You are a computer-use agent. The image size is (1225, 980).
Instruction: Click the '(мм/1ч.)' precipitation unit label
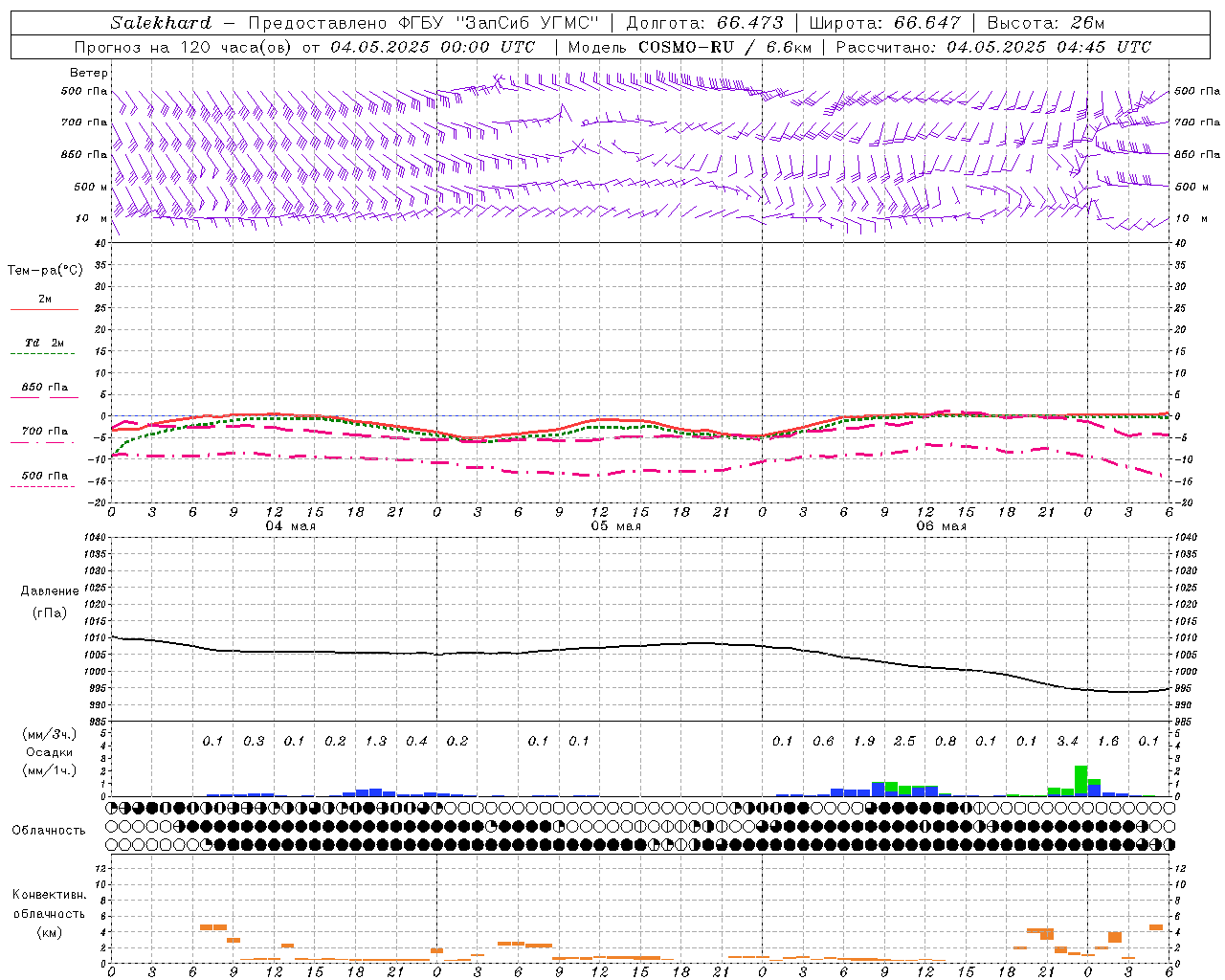(x=49, y=770)
